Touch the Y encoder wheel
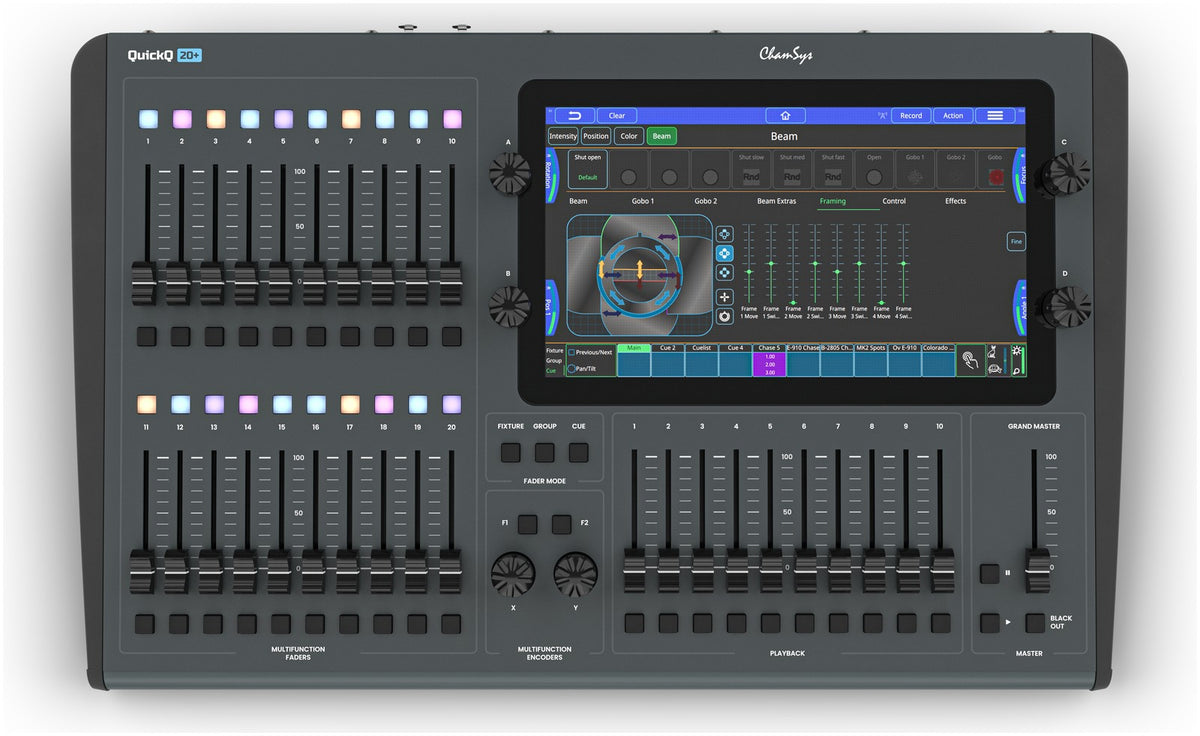 (x=576, y=575)
